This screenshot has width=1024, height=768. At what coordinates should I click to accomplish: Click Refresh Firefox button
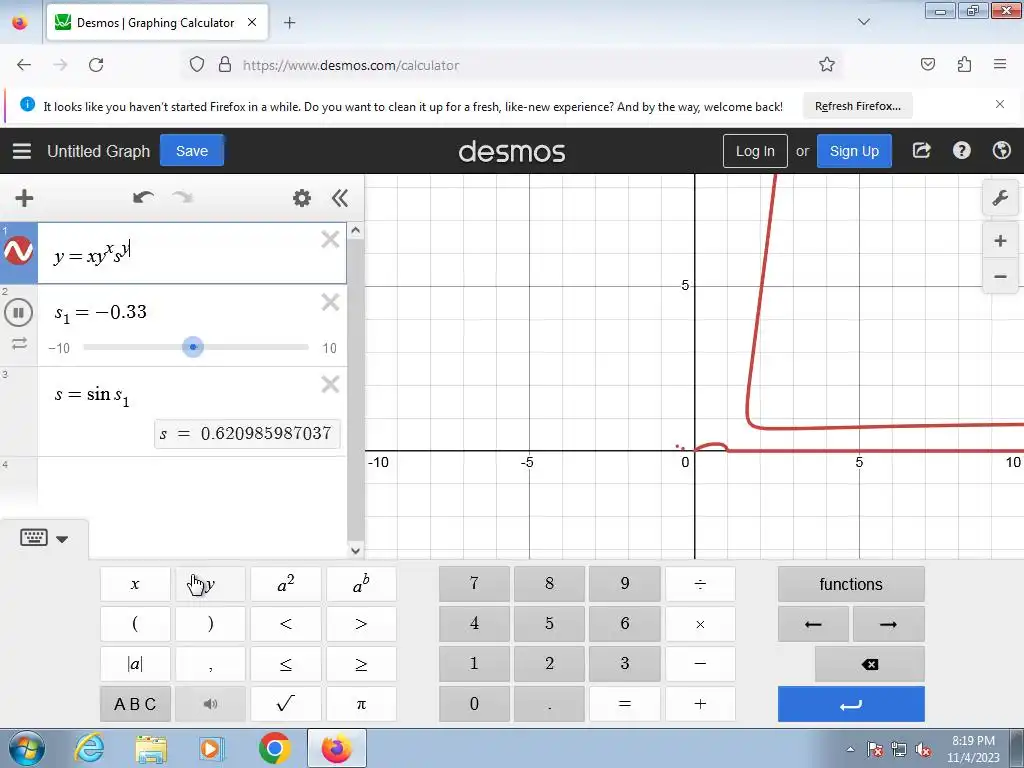[857, 106]
